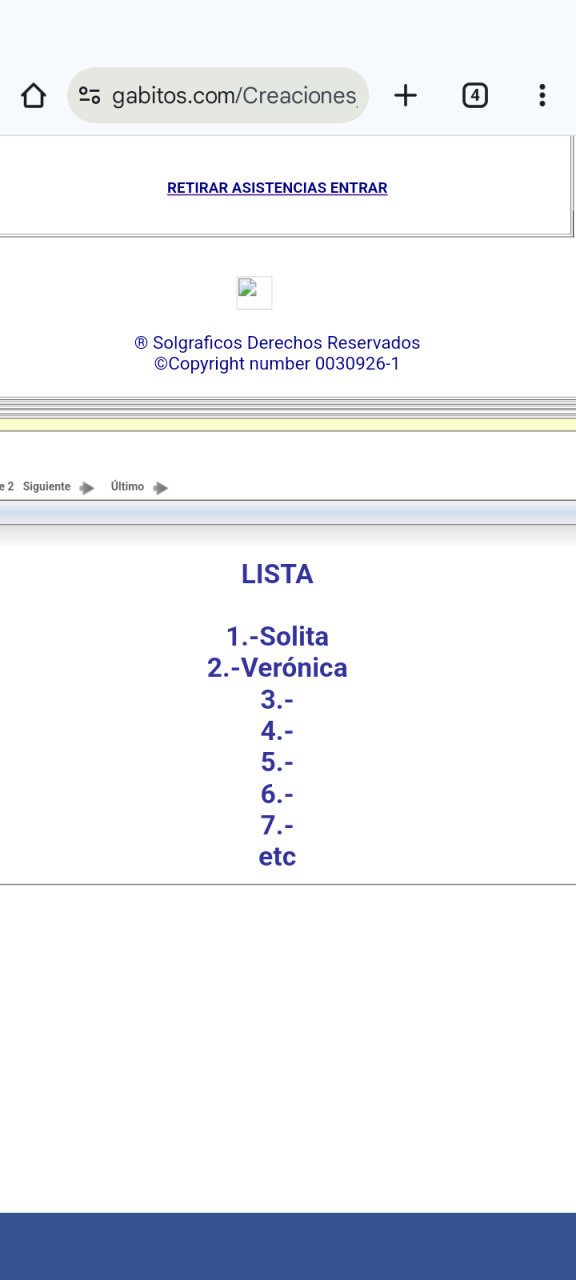
Task: Open Chrome three-dot overflow menu
Action: pos(542,96)
